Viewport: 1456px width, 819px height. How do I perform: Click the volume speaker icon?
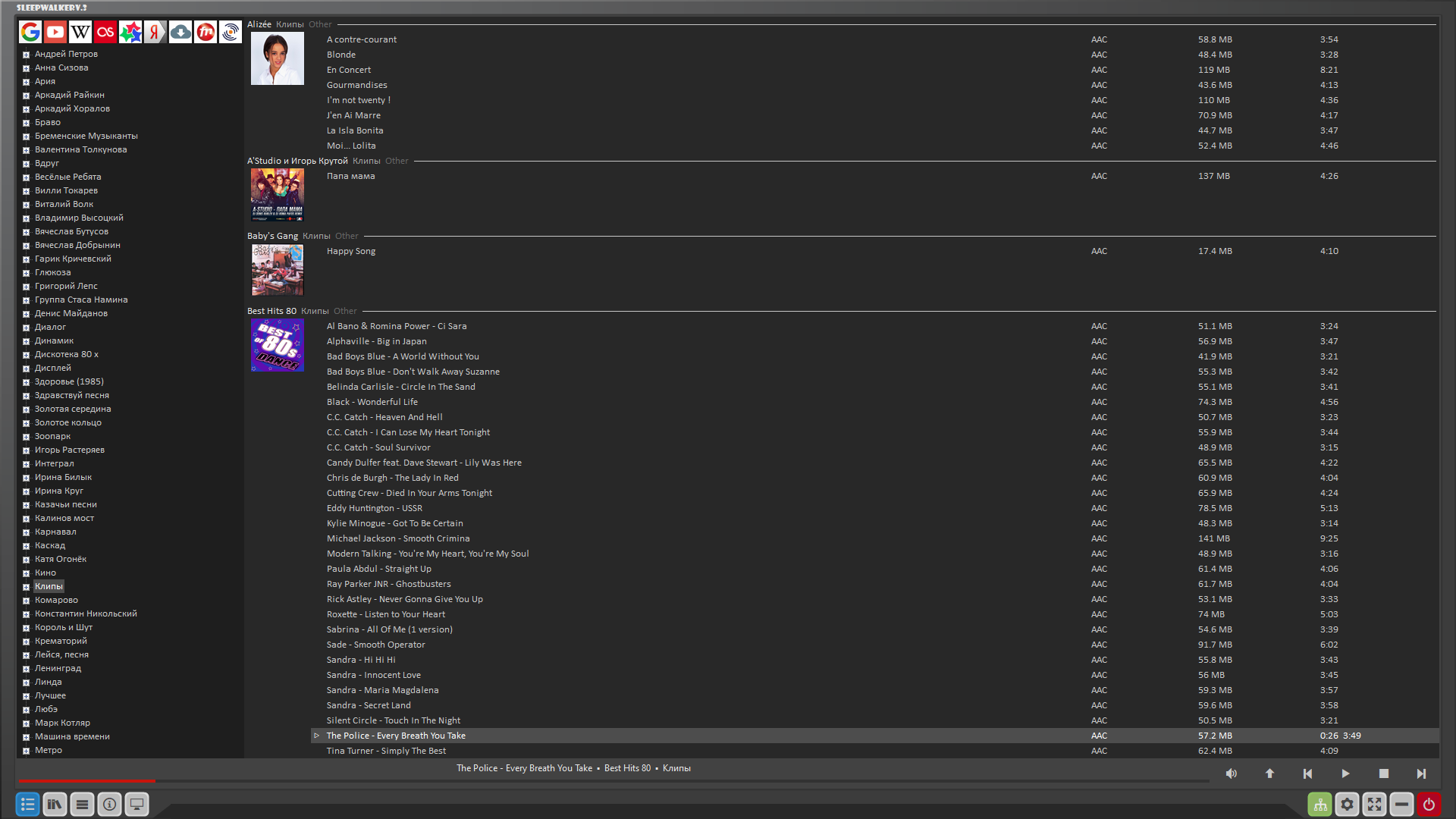tap(1232, 773)
